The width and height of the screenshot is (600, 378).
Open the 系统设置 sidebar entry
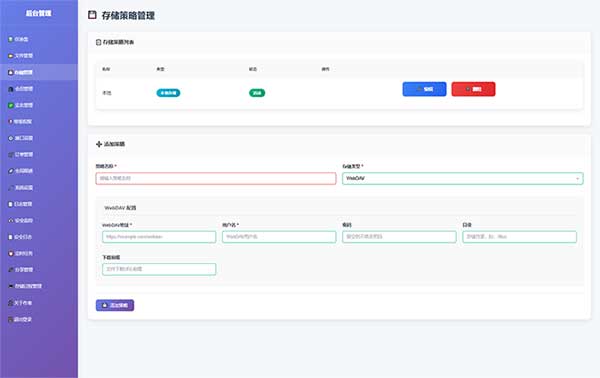tap(21, 187)
